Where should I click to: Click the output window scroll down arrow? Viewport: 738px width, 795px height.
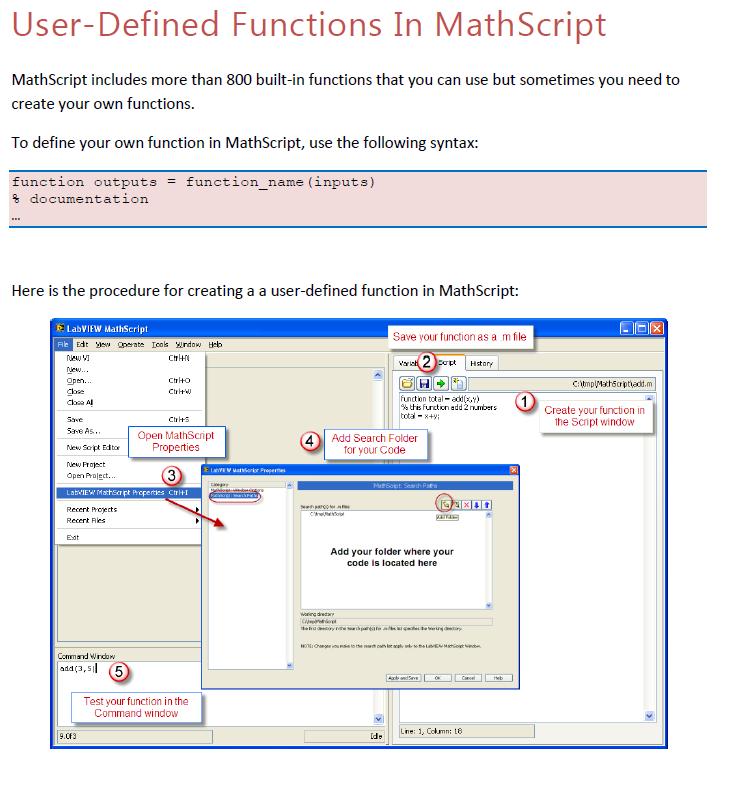(378, 718)
